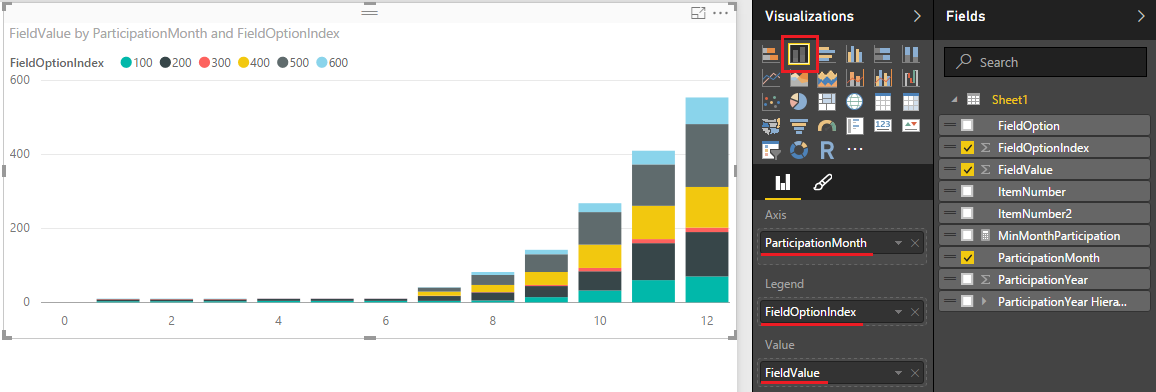Select the gauge visual

tap(826, 126)
